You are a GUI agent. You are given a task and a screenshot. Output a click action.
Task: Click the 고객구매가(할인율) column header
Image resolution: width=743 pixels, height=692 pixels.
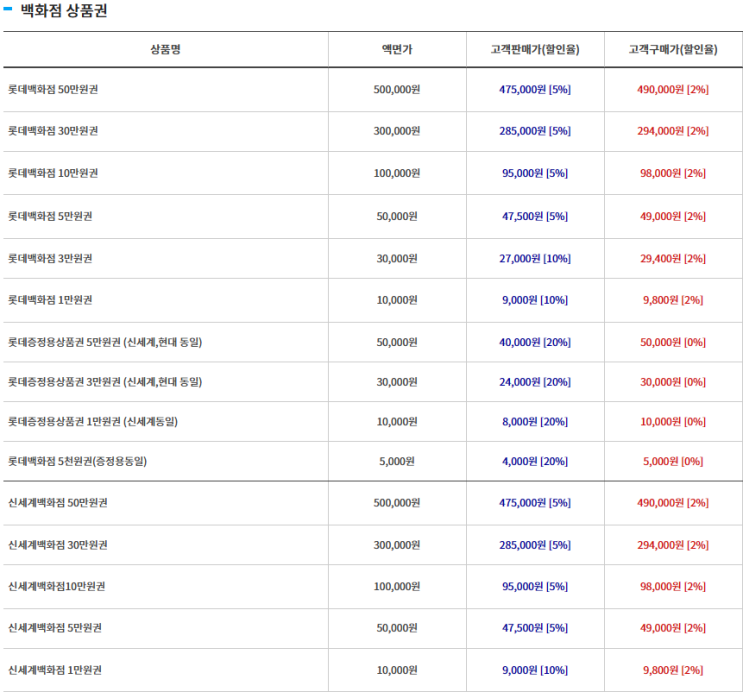tap(672, 49)
